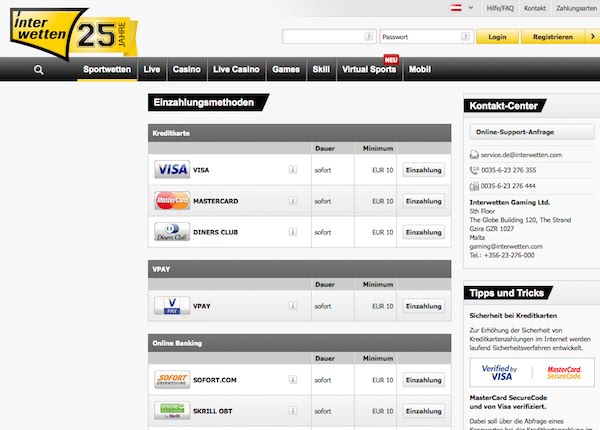This screenshot has height=430, width=600.
Task: Click Einzahlung for MASTERCARD
Action: (x=424, y=201)
